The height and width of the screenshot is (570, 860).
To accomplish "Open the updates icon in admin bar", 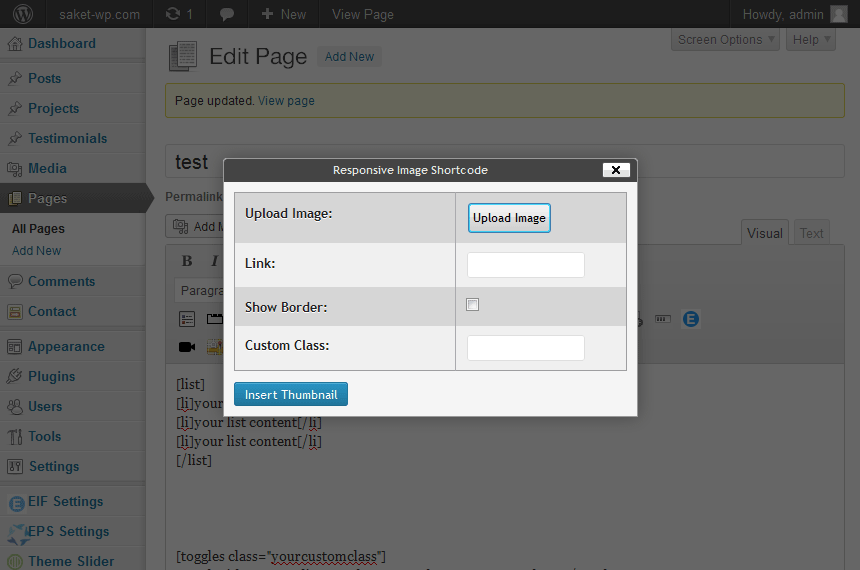I will click(179, 14).
